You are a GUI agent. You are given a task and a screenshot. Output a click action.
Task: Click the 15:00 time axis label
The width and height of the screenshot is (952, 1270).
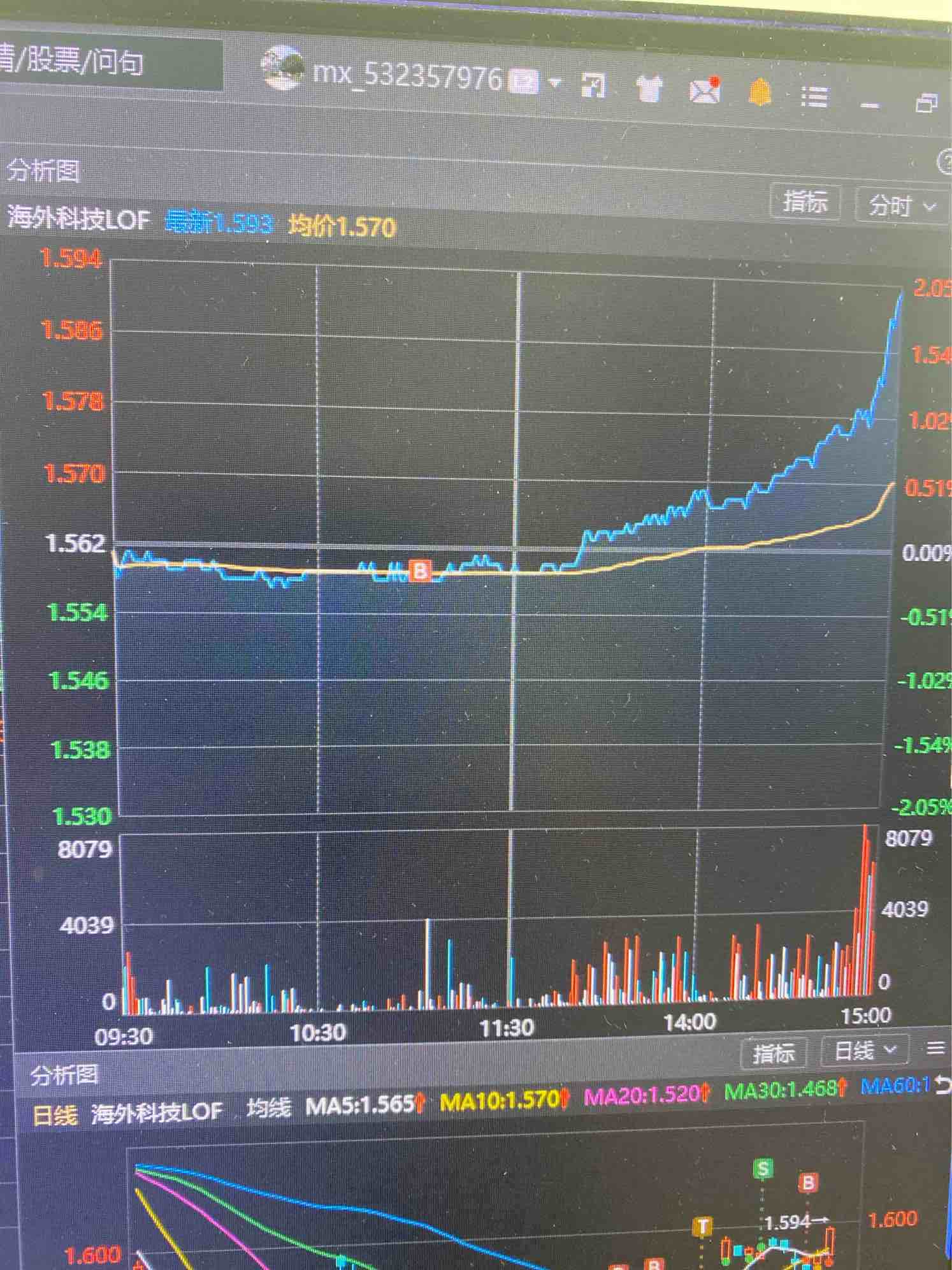865,1016
